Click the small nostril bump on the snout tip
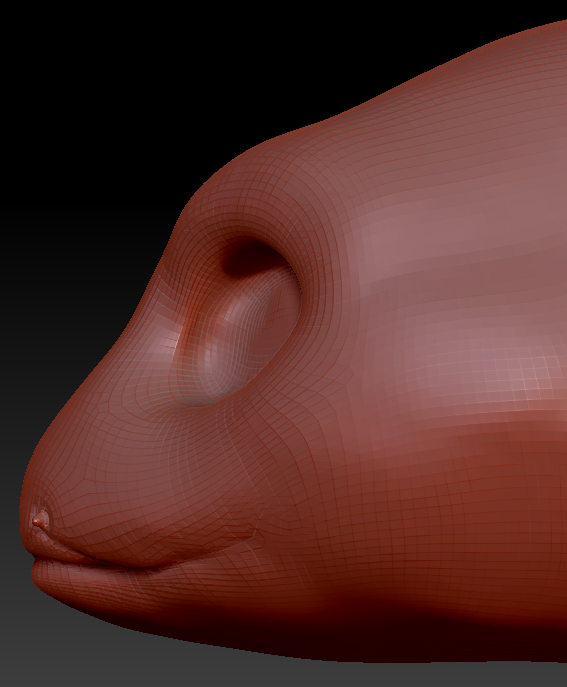567x687 pixels. [x=39, y=520]
